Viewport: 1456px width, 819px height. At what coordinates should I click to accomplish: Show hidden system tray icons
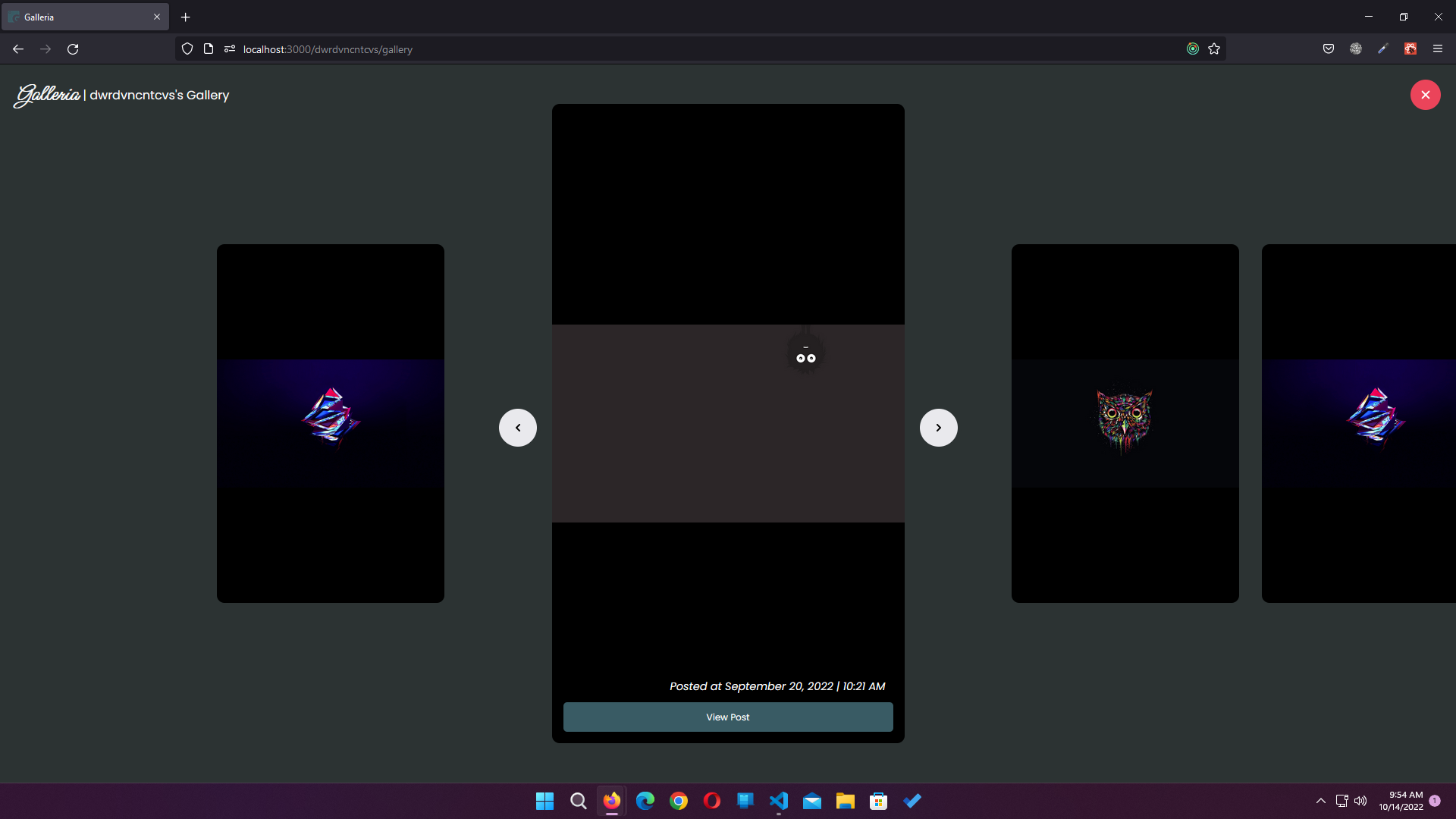pyautogui.click(x=1320, y=801)
